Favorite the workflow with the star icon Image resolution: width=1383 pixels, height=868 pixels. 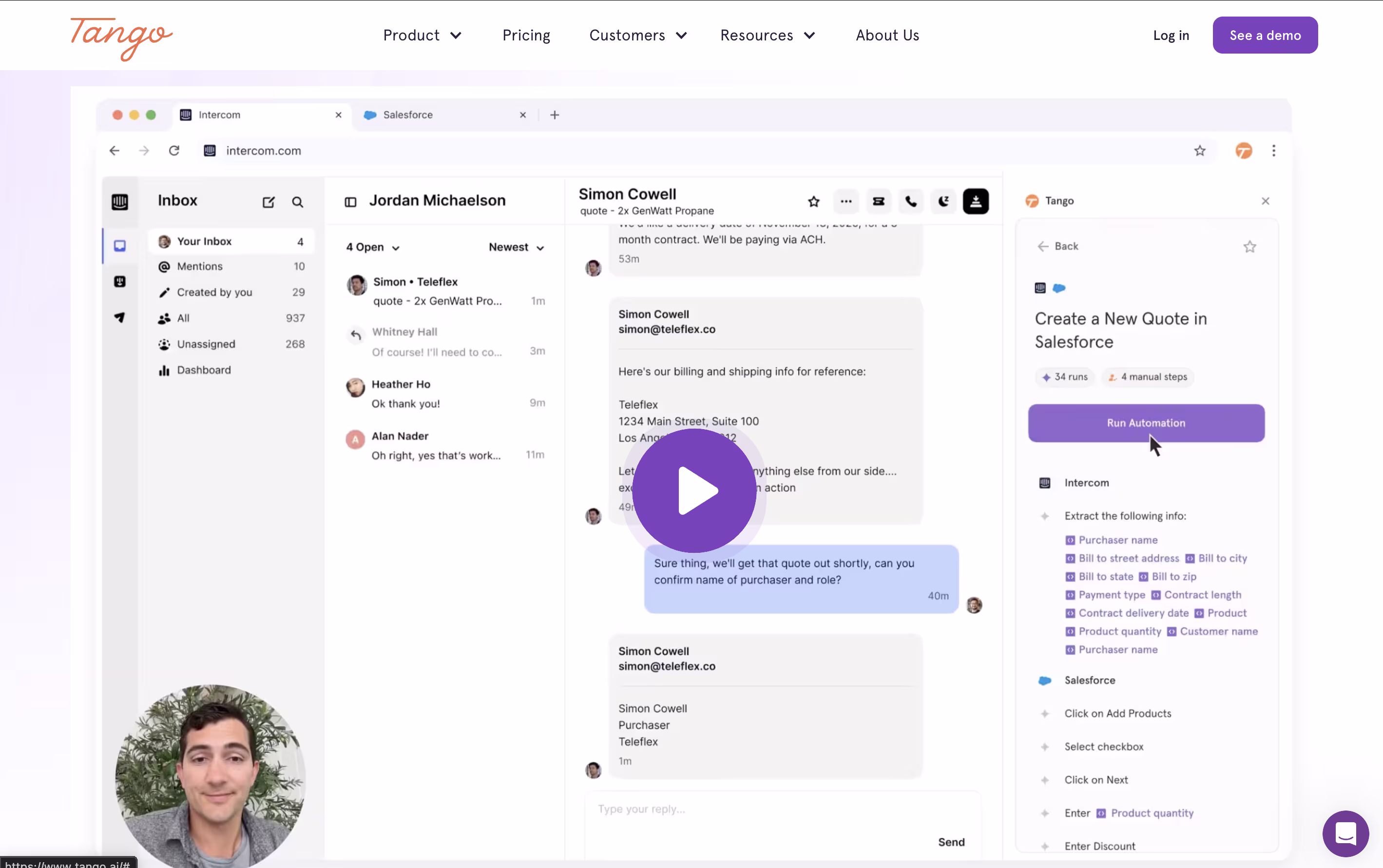pos(1250,247)
